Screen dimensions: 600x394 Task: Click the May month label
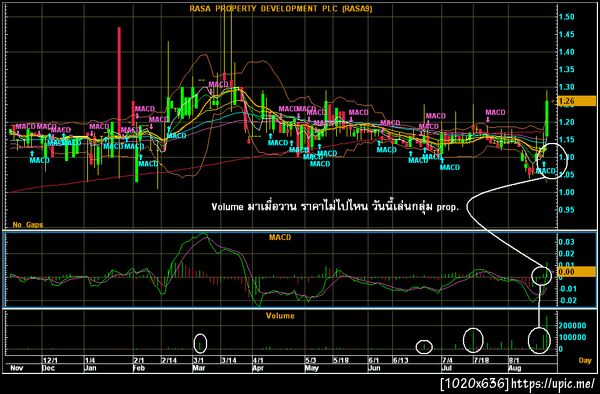click(x=312, y=368)
